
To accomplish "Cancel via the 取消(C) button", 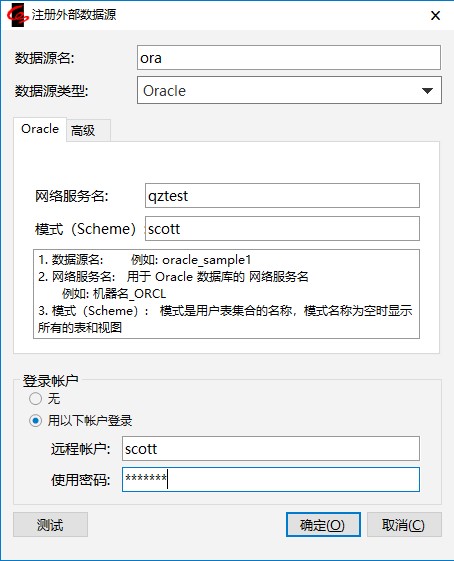I will [x=404, y=525].
